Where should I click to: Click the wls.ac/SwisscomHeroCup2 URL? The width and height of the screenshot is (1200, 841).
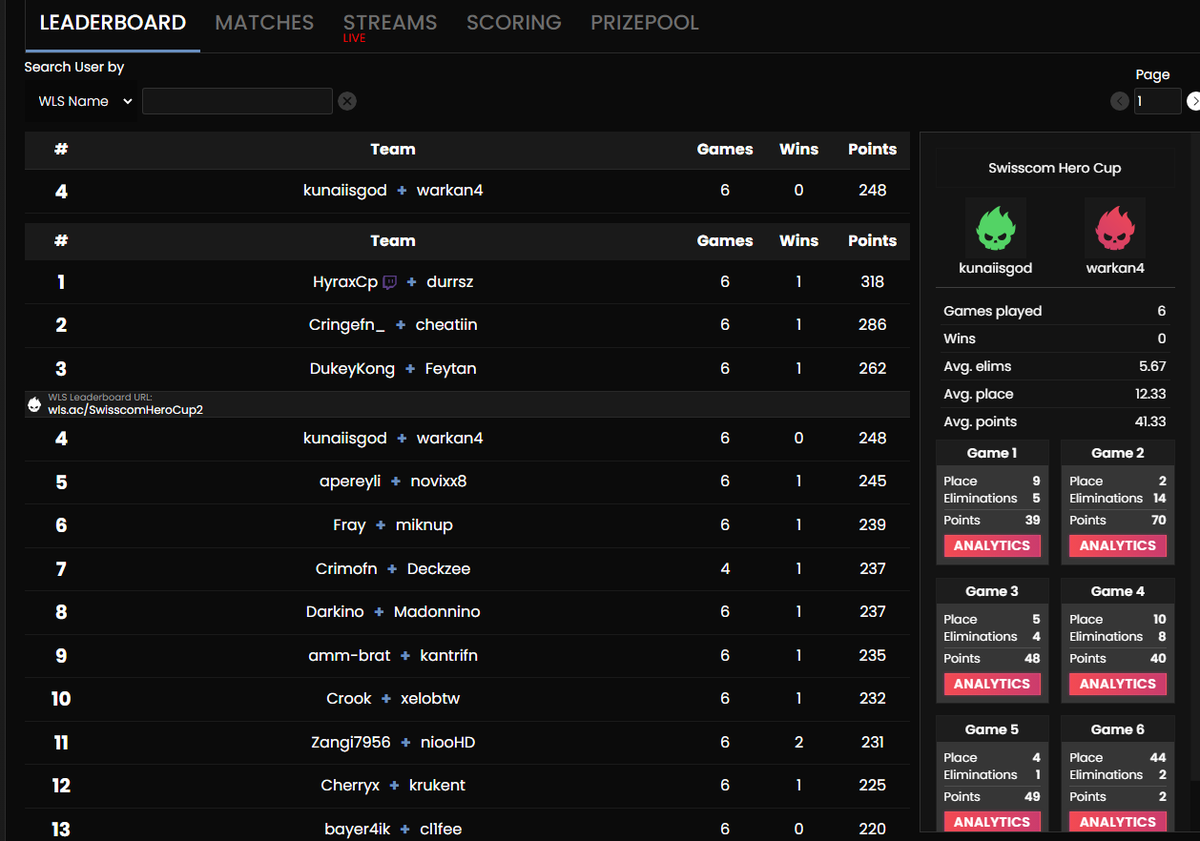point(125,410)
